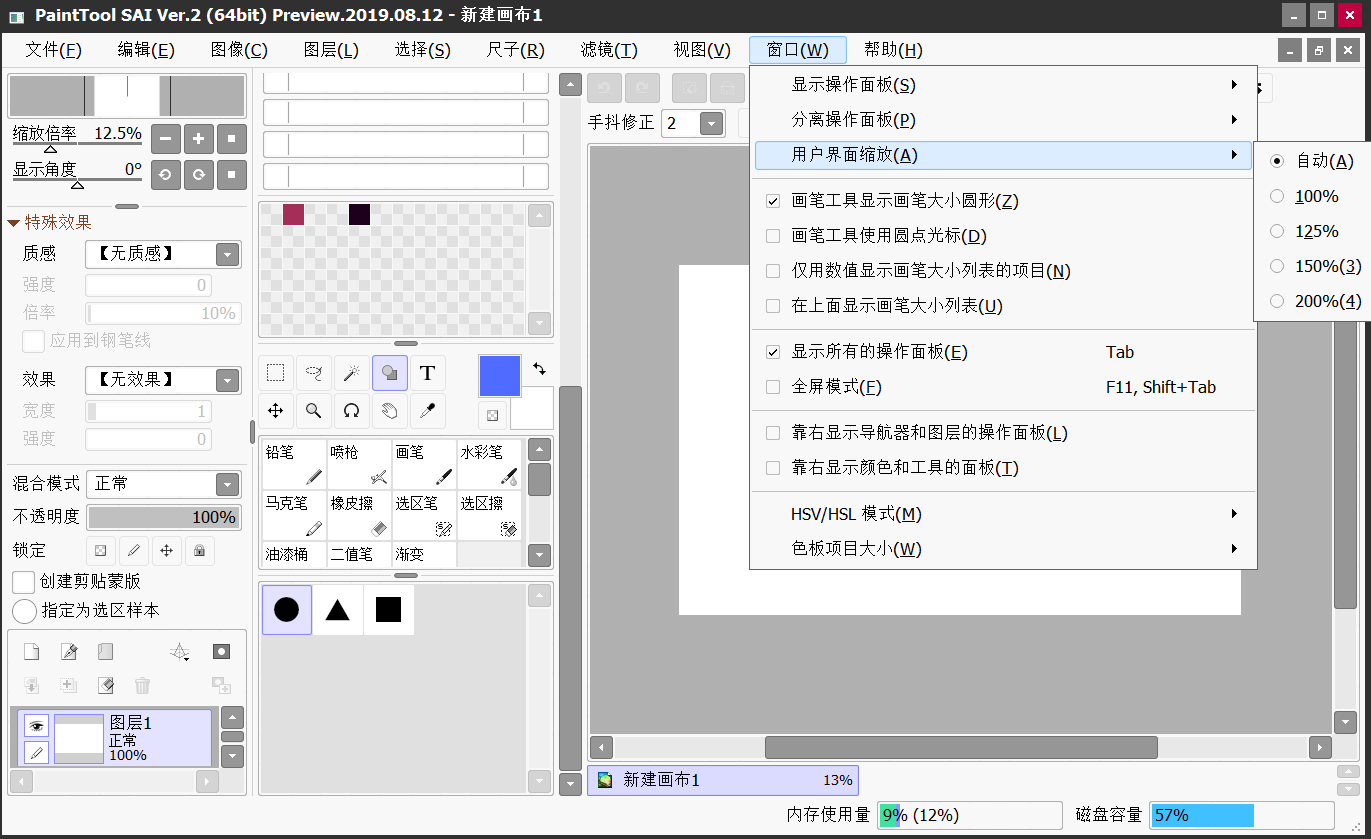Screen dimensions: 1371x839
Task: Open the 效果 effect dropdown
Action: [x=228, y=381]
